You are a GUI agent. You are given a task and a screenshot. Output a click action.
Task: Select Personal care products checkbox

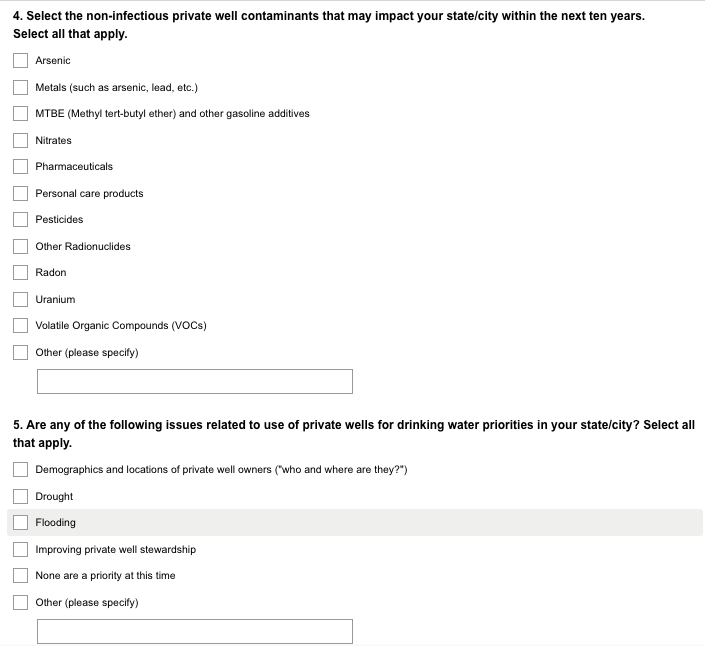coord(20,193)
